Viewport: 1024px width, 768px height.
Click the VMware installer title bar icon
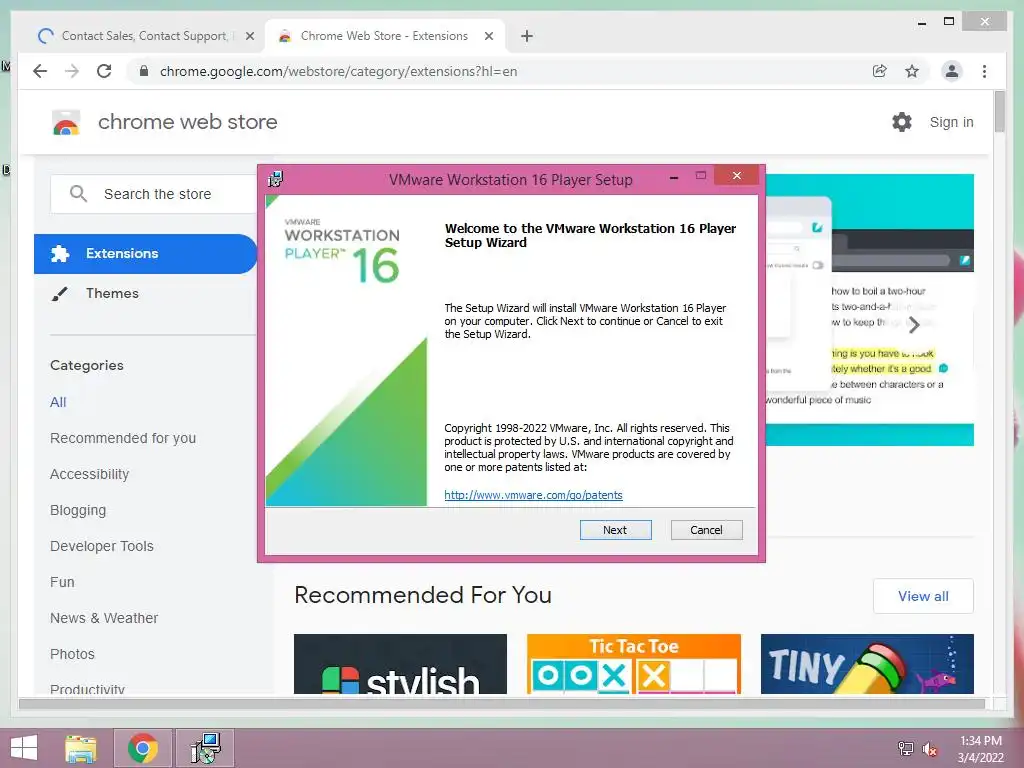pyautogui.click(x=275, y=179)
